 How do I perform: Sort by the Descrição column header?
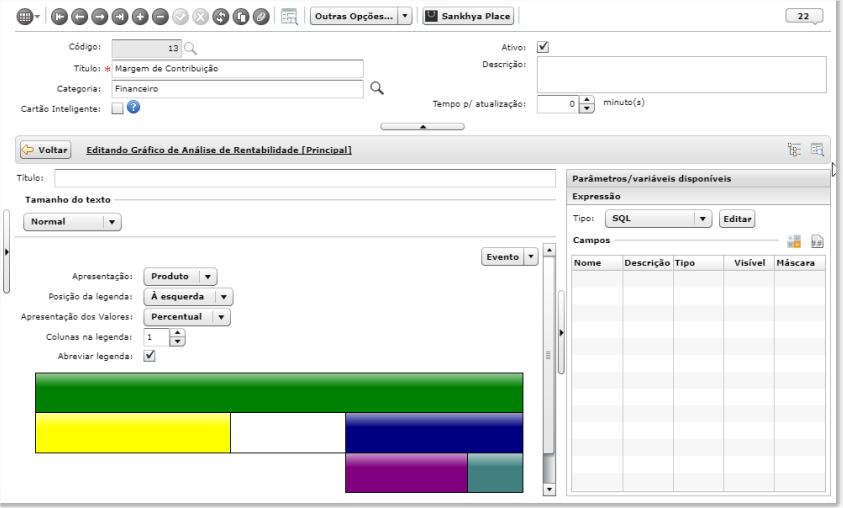(x=647, y=263)
